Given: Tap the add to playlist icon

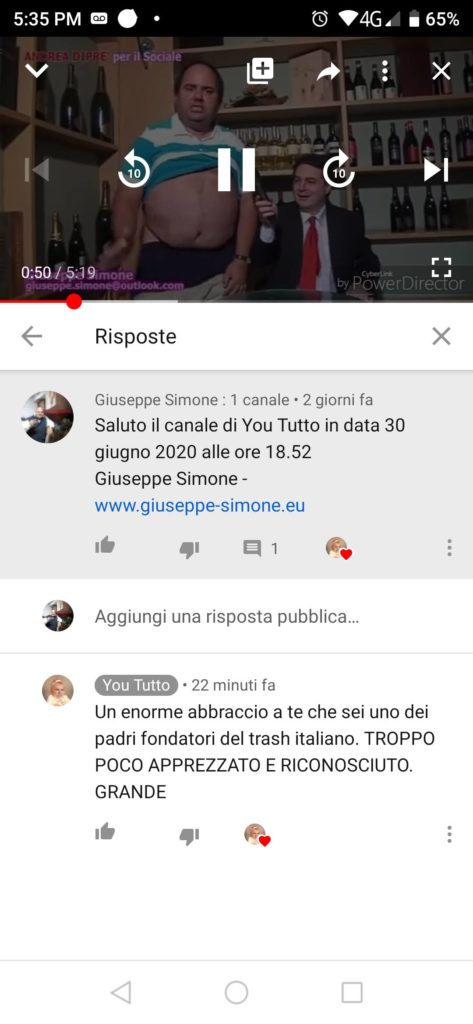Looking at the screenshot, I should click(259, 71).
